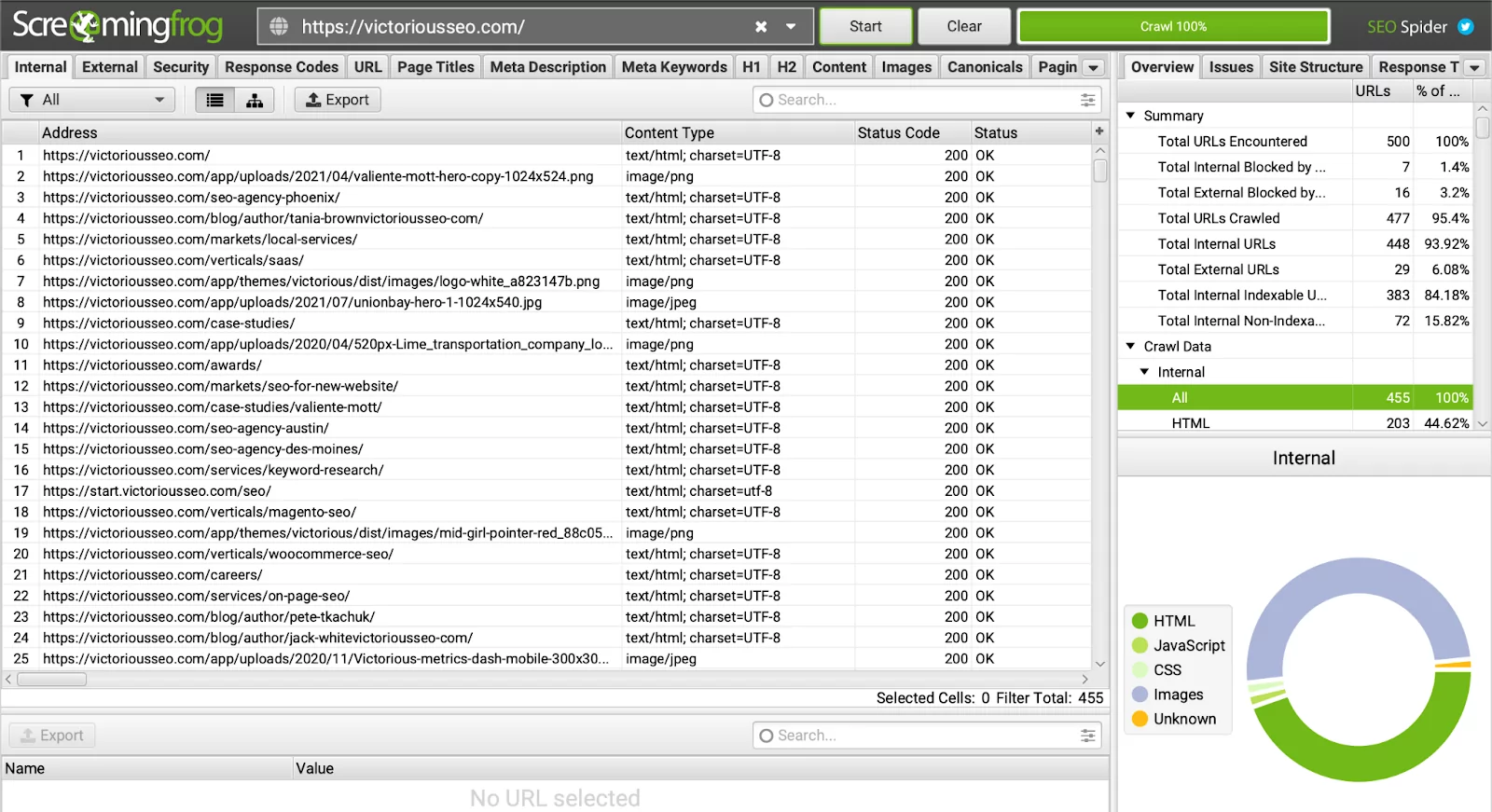Switch to tree view icon
Image resolution: width=1492 pixels, height=812 pixels.
pyautogui.click(x=255, y=100)
